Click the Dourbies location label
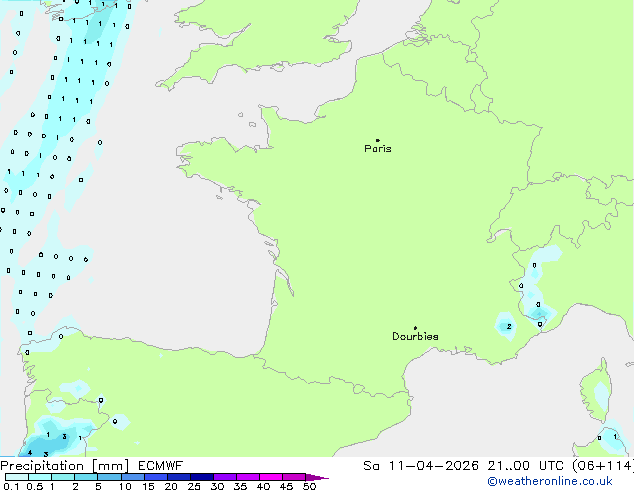Image resolution: width=634 pixels, height=490 pixels. tap(415, 336)
